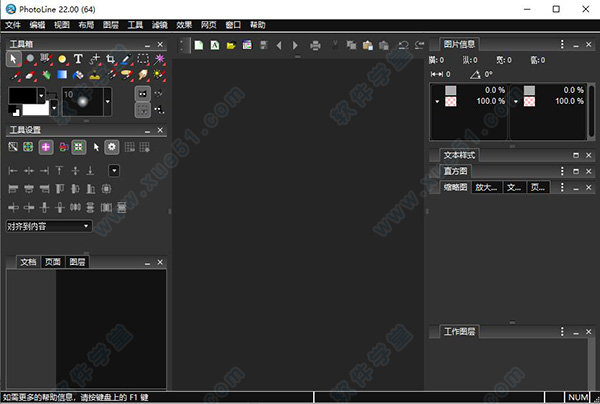Open 工作图层 panel options menu dots
600x404 pixels.
[x=562, y=332]
